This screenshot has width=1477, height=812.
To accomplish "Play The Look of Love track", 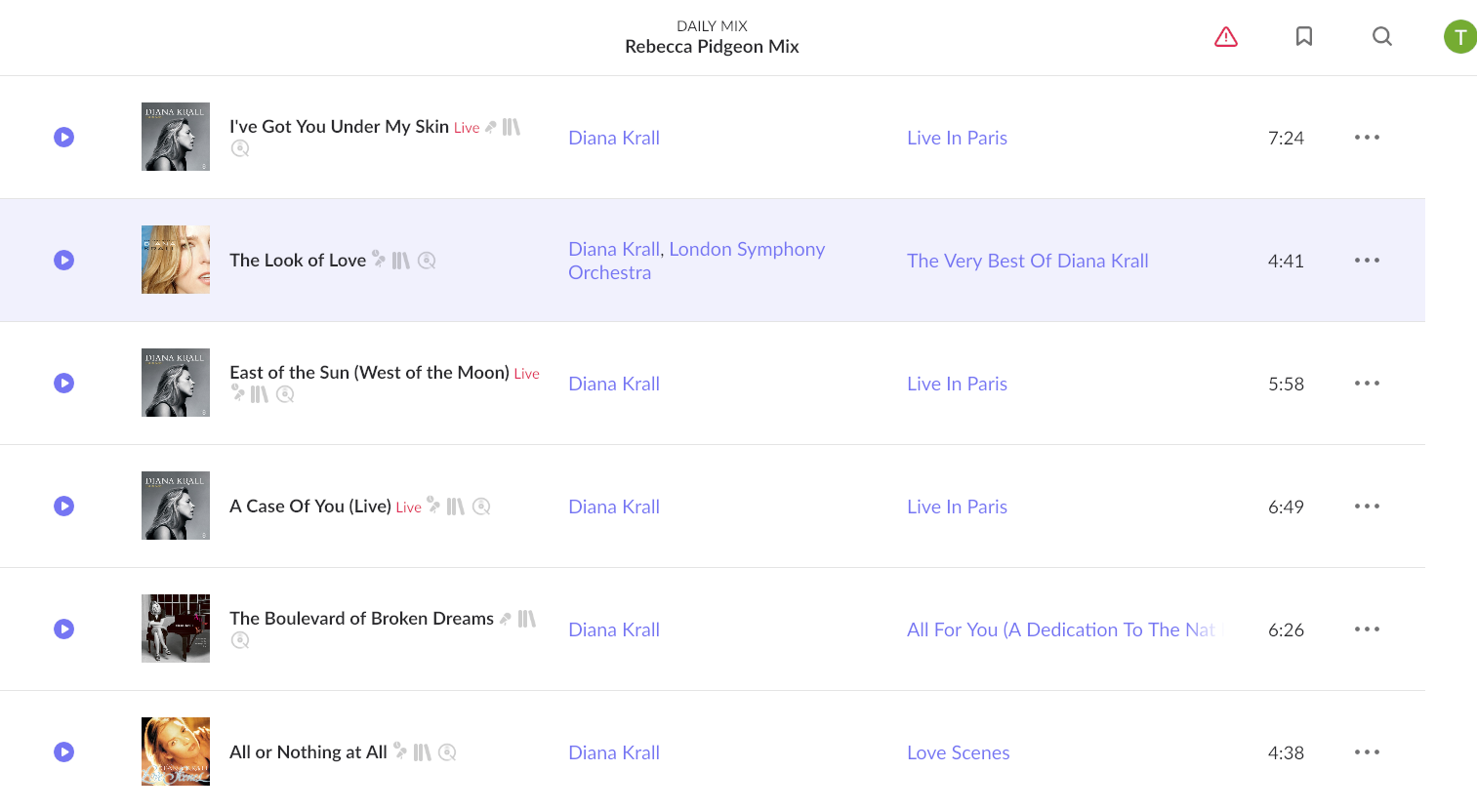I will (x=63, y=261).
